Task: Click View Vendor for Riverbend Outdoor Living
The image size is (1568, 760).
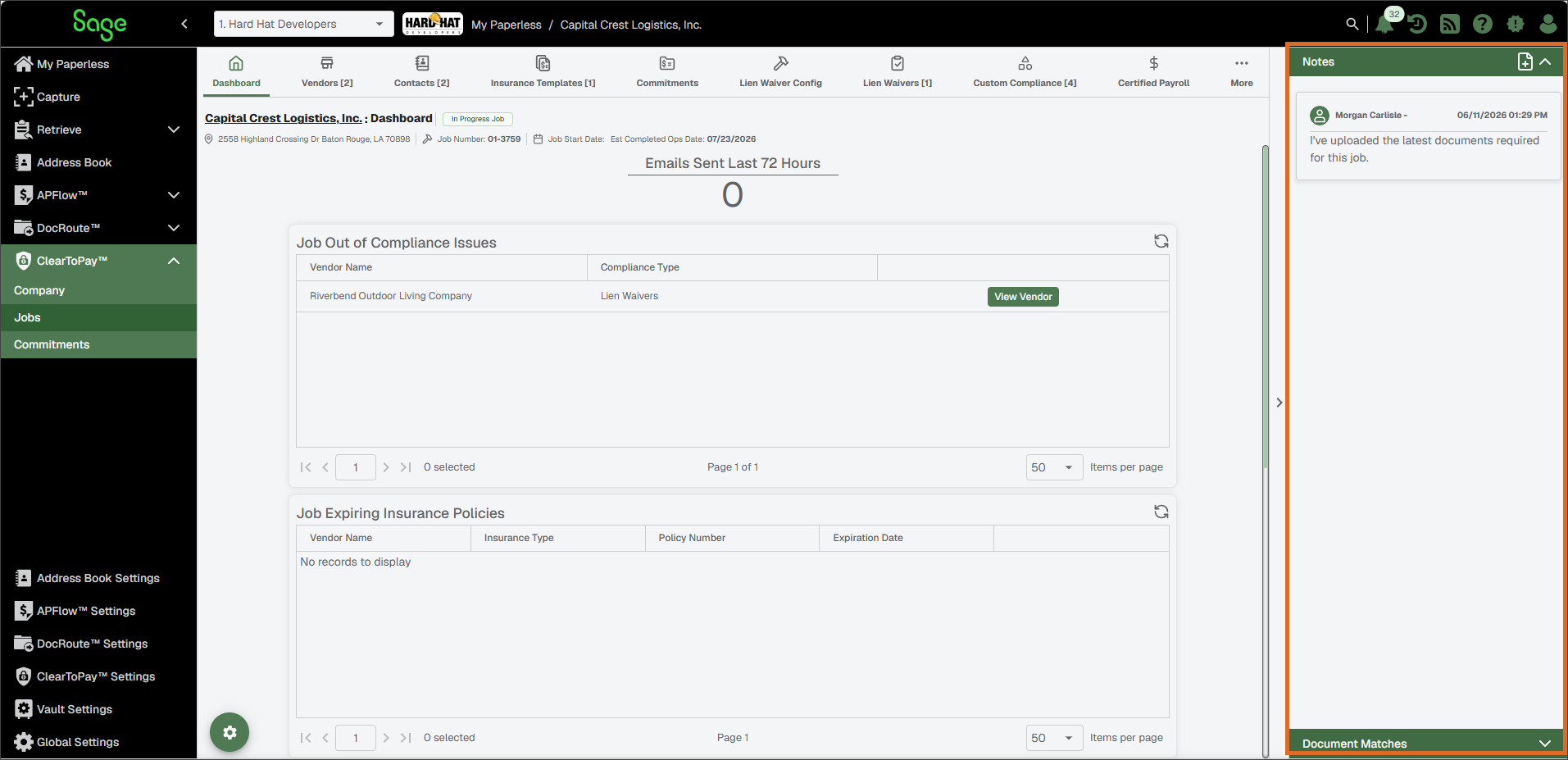Action: 1023,297
